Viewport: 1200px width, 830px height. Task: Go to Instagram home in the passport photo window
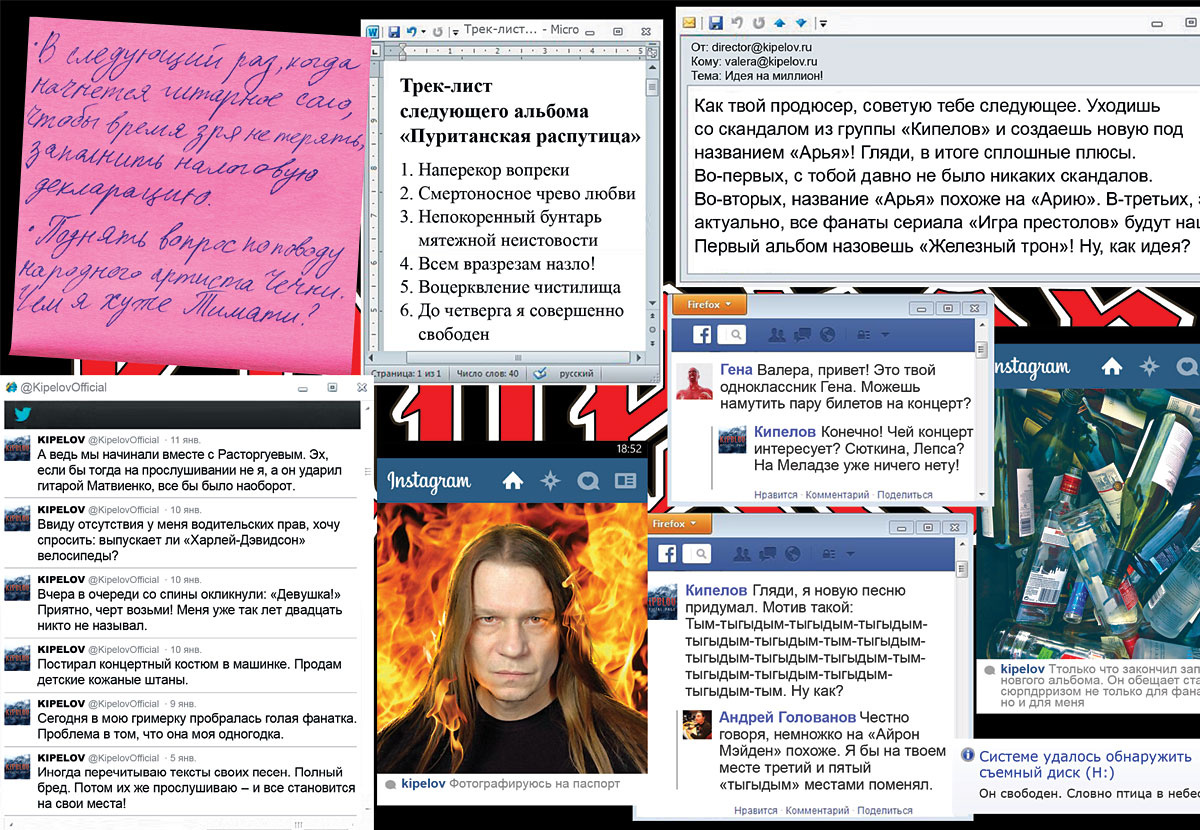(x=513, y=481)
